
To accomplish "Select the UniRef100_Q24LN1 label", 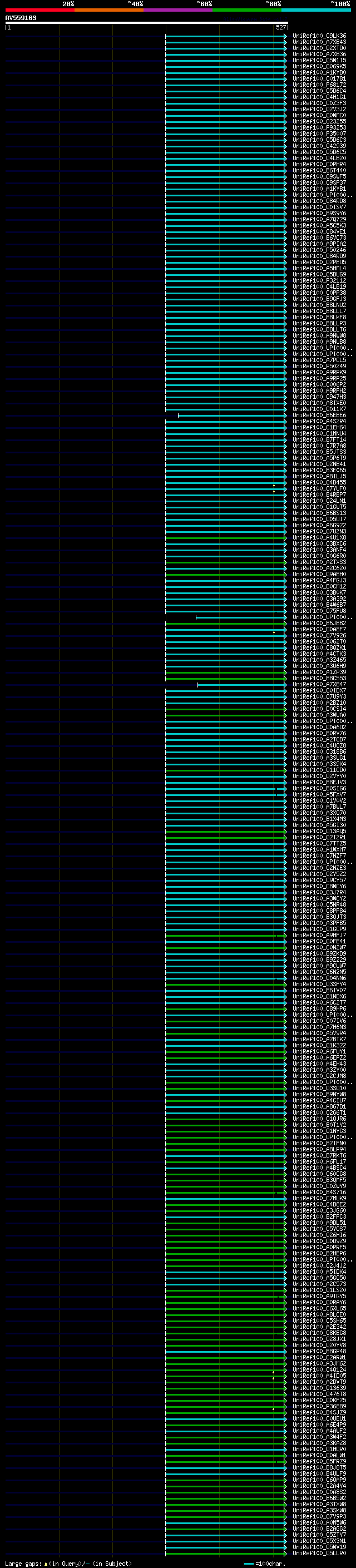I will click(x=319, y=501).
